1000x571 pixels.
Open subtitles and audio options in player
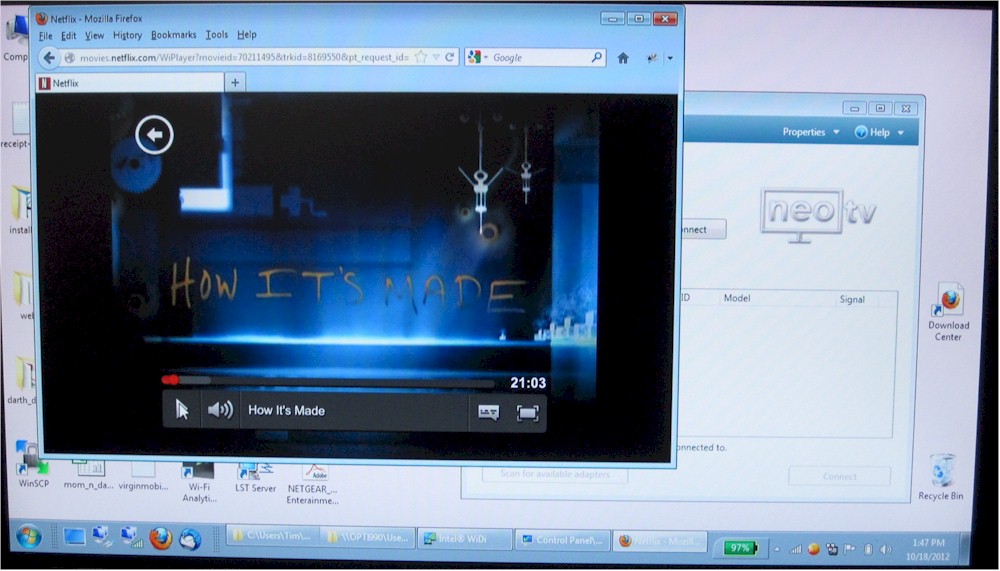pos(489,413)
